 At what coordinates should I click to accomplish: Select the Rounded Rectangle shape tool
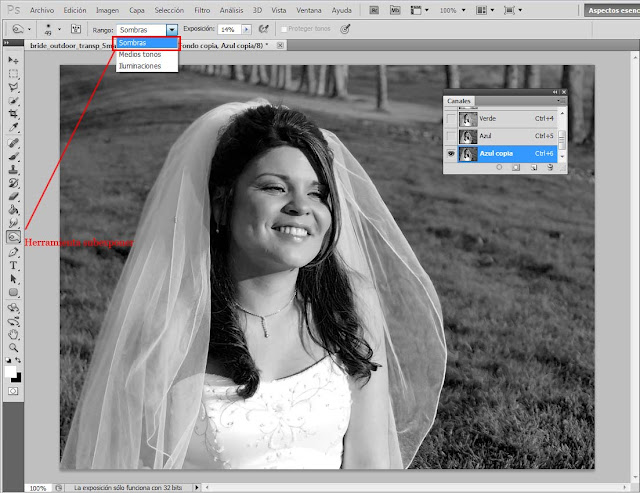(x=13, y=293)
